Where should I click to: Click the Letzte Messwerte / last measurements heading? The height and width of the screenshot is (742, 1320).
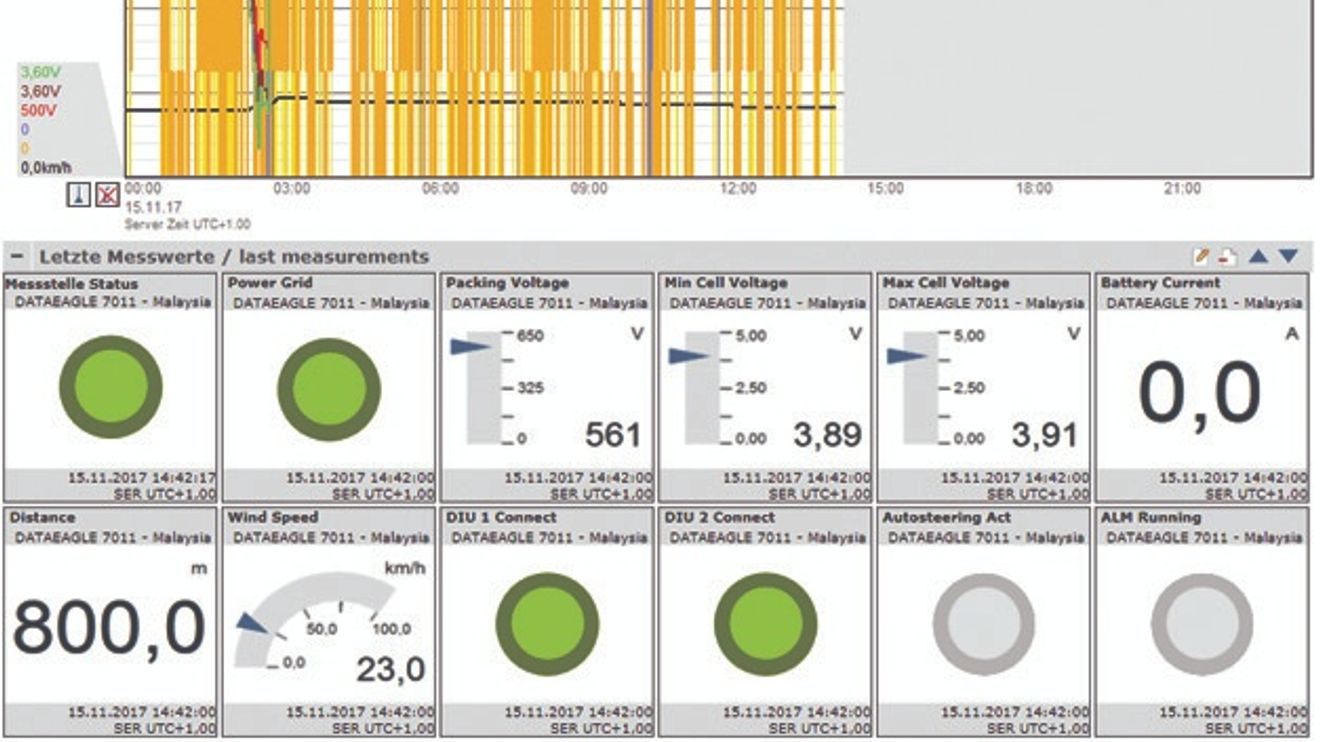pos(234,257)
